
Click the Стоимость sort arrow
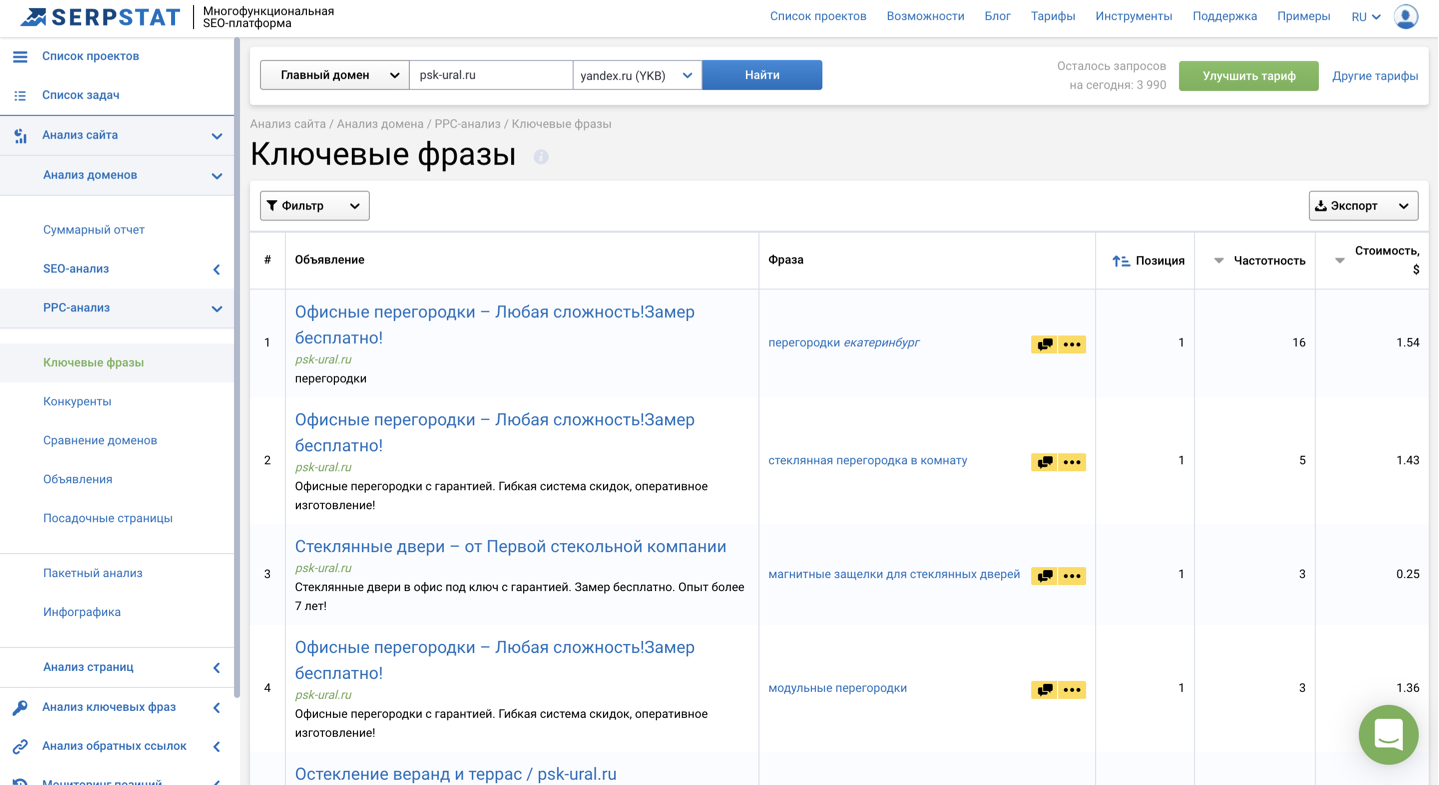coord(1340,261)
